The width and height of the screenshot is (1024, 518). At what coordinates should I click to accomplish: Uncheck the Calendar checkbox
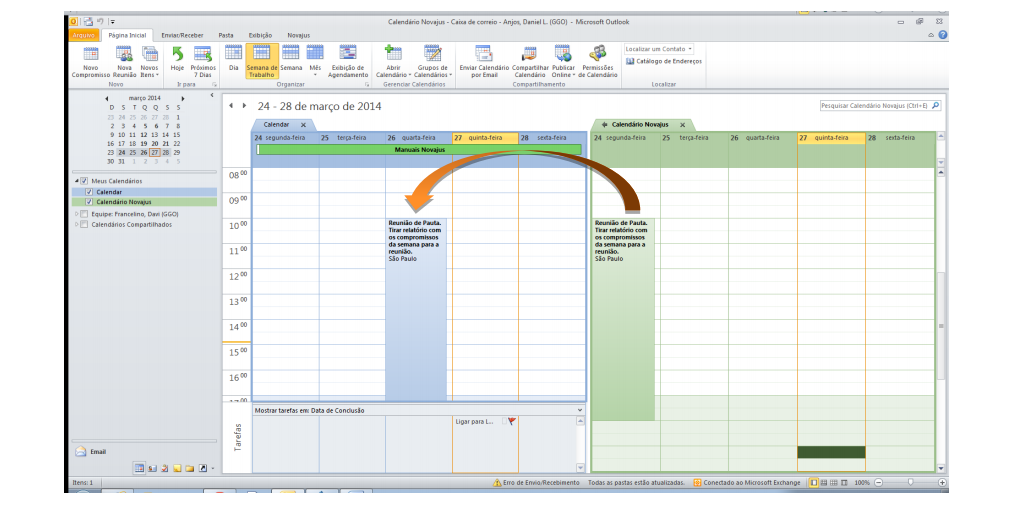[89, 192]
